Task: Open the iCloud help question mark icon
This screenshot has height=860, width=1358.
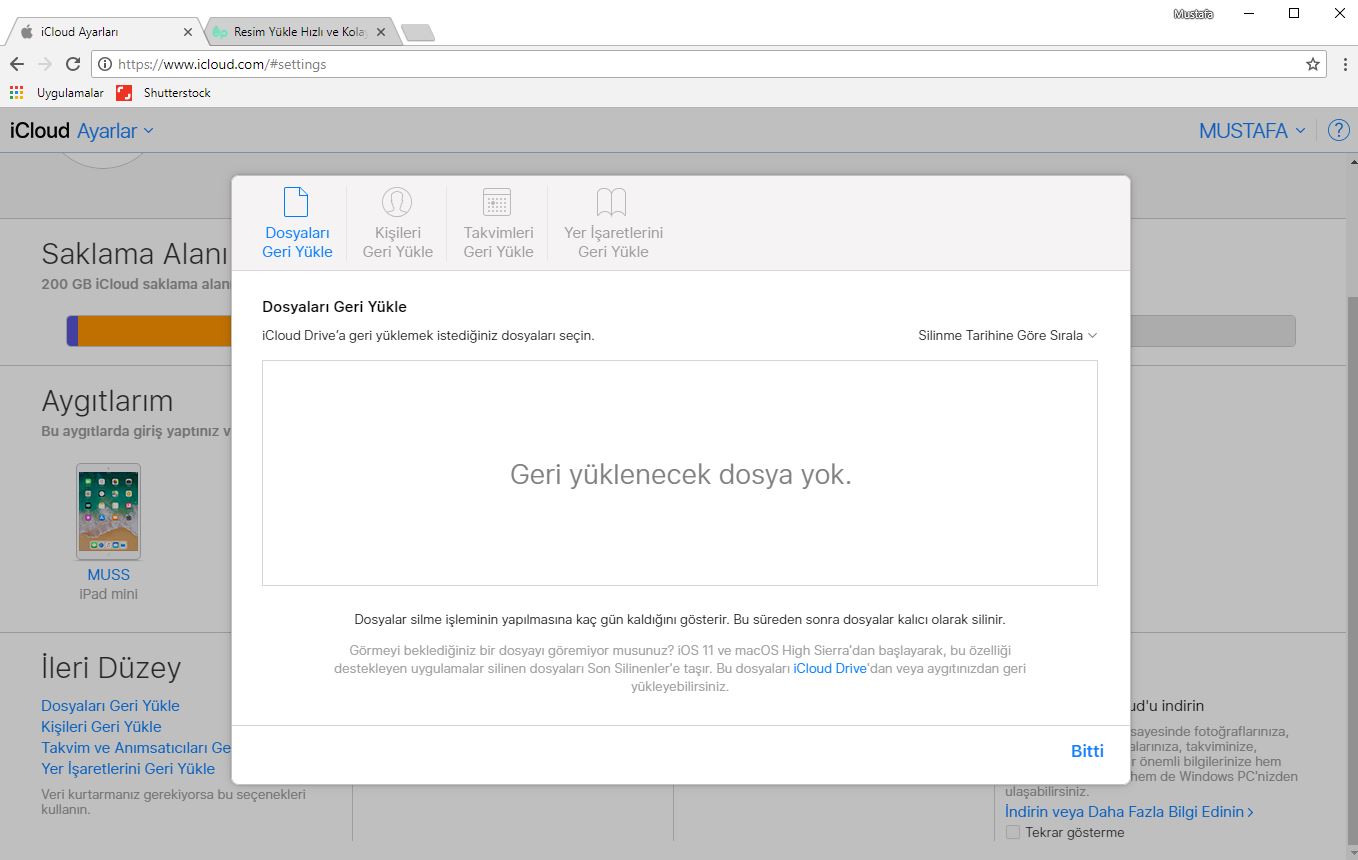Action: point(1338,130)
